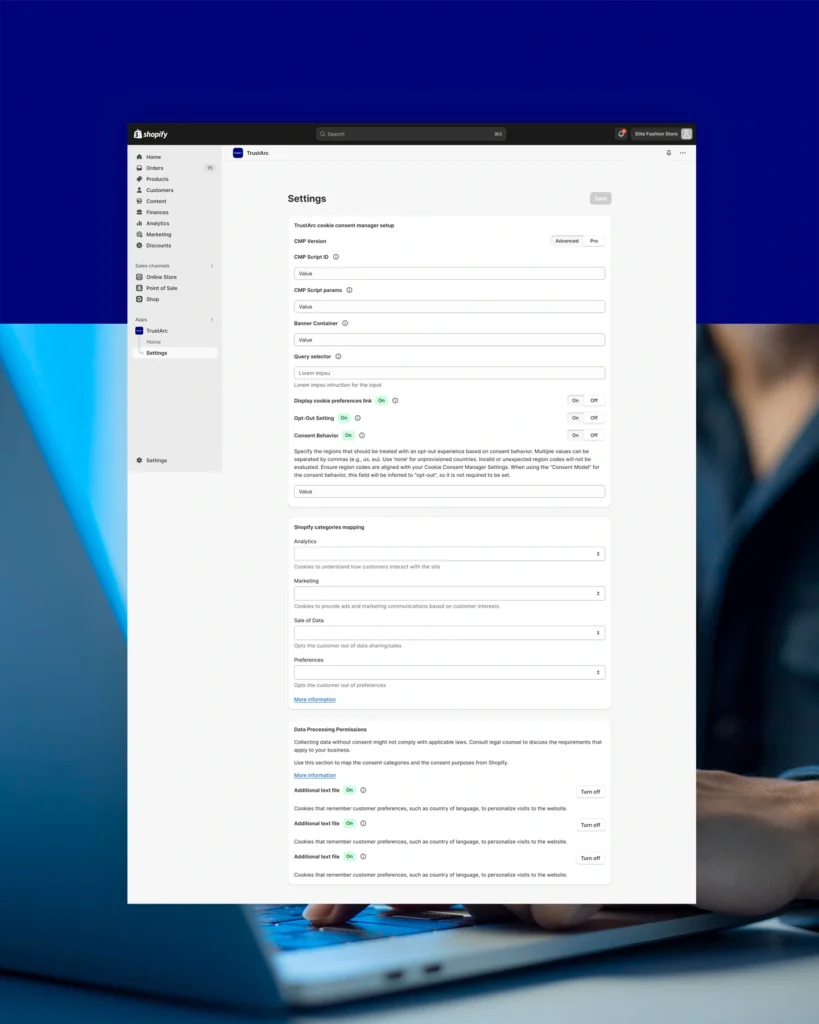Set Opt-Out Setting to Off
The width and height of the screenshot is (819, 1024).
click(594, 418)
